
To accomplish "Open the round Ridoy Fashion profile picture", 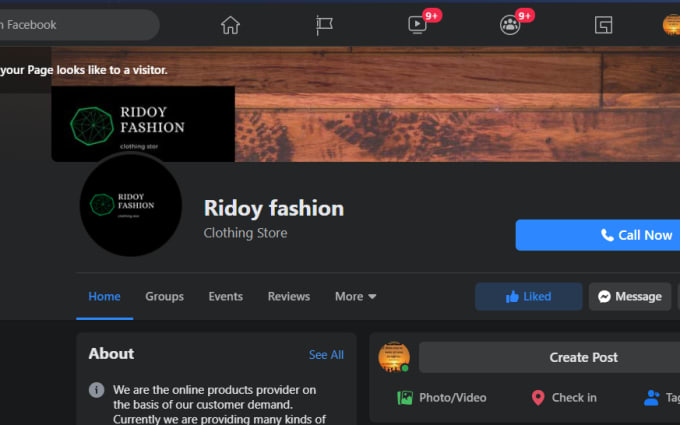I will click(131, 205).
